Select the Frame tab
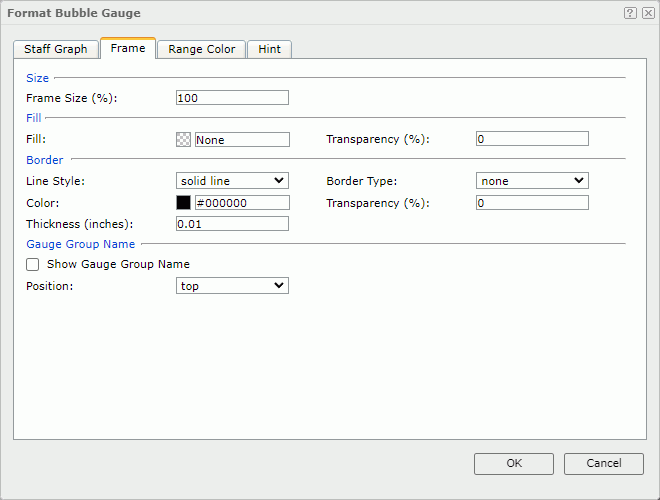This screenshot has height=500, width=660. (128, 48)
